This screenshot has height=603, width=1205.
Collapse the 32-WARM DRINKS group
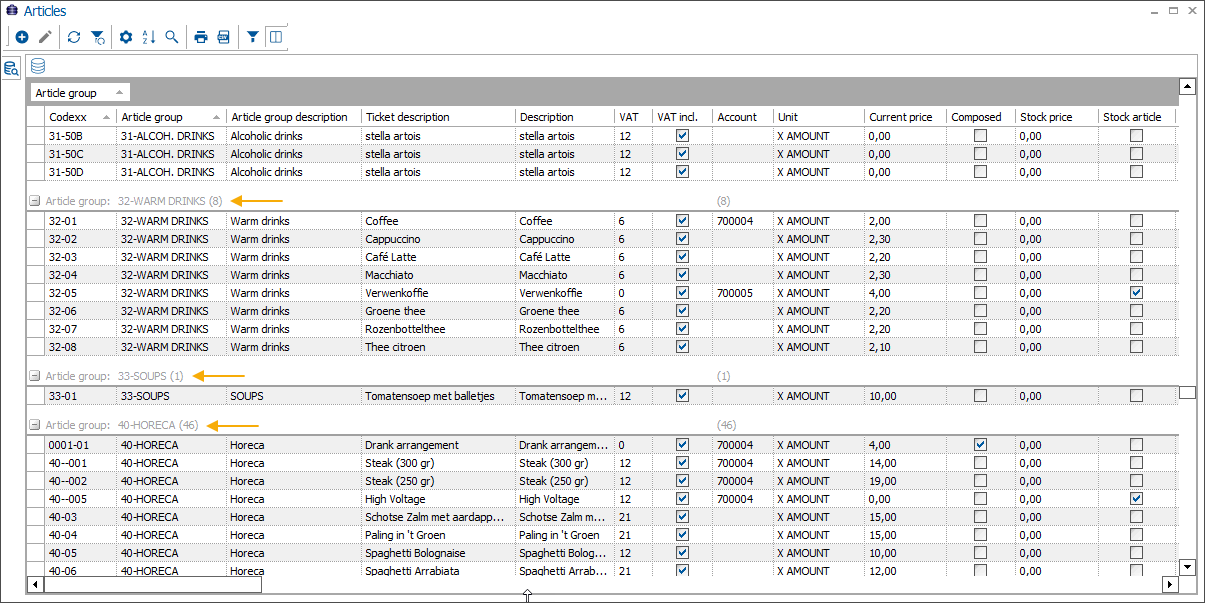[35, 200]
